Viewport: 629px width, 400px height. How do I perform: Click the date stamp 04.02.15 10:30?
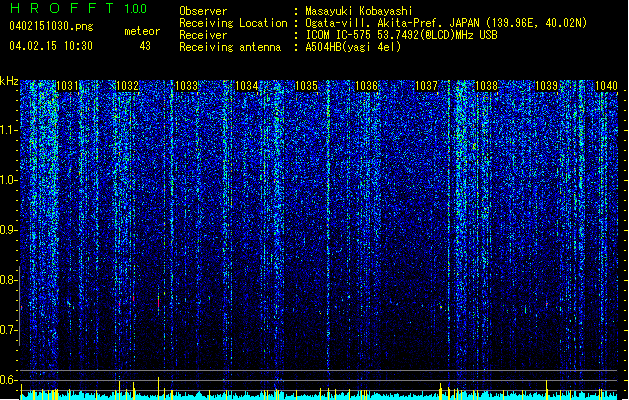click(x=51, y=46)
